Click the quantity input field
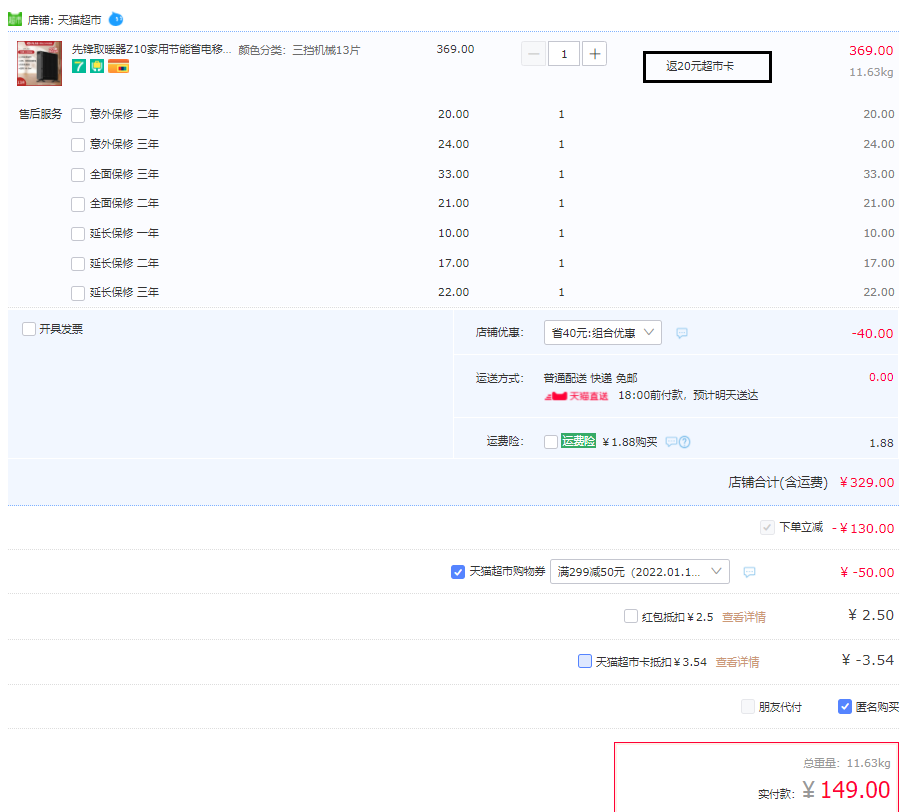This screenshot has height=812, width=907. point(564,54)
